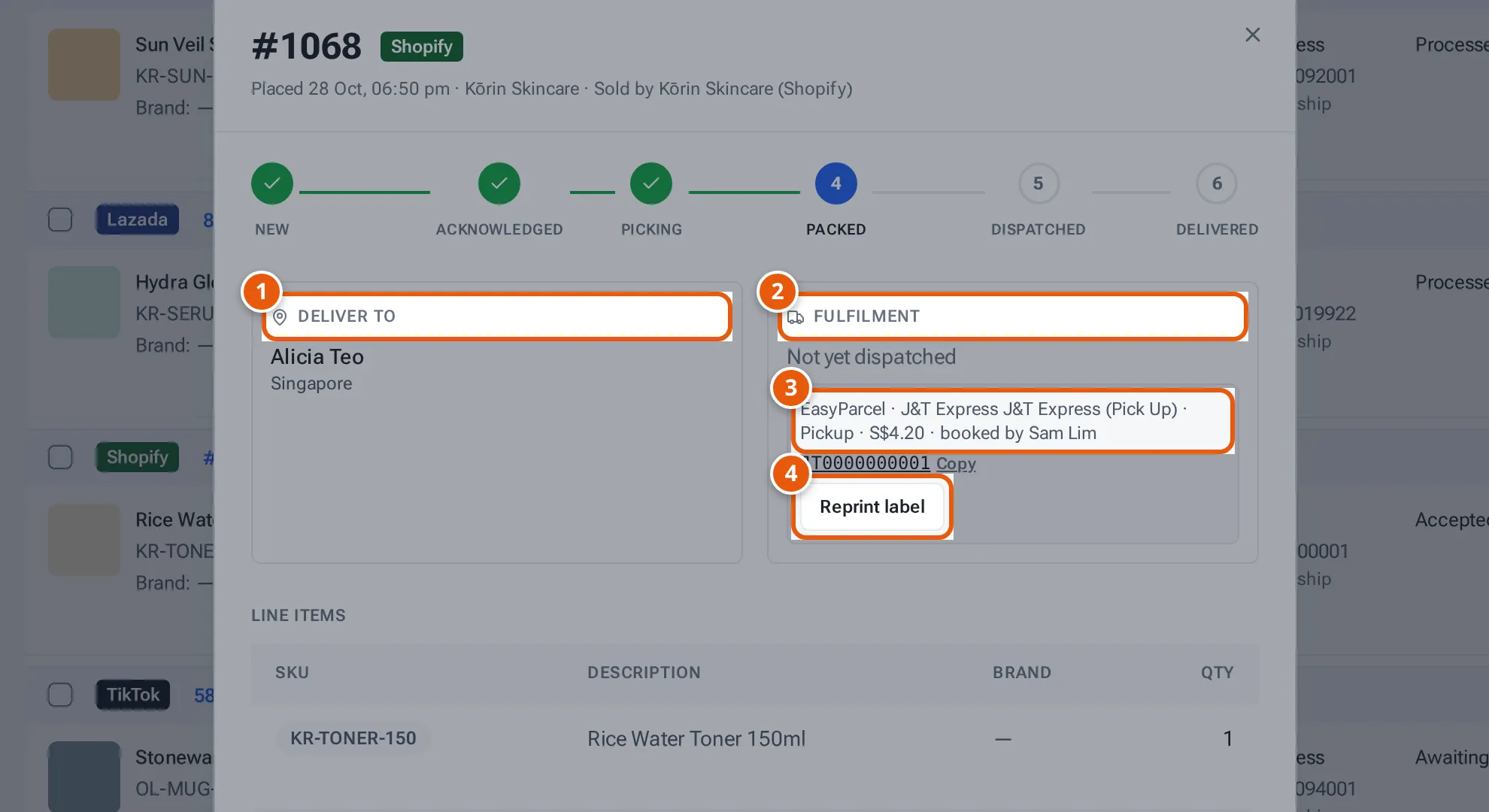Click the Shopify badge beside #1068
Viewport: 1489px width, 812px height.
(421, 47)
